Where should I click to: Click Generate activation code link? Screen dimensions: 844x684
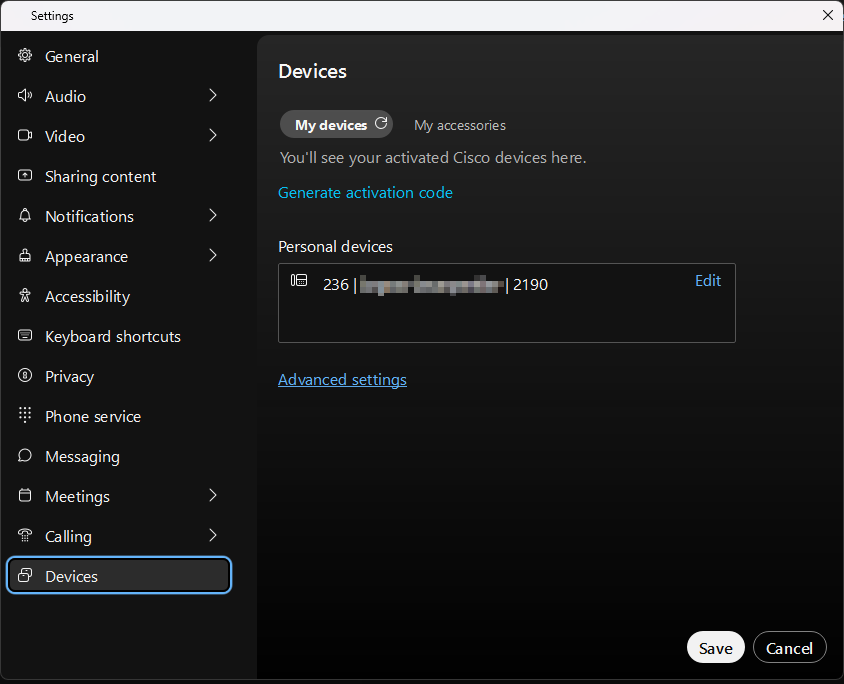(x=365, y=193)
